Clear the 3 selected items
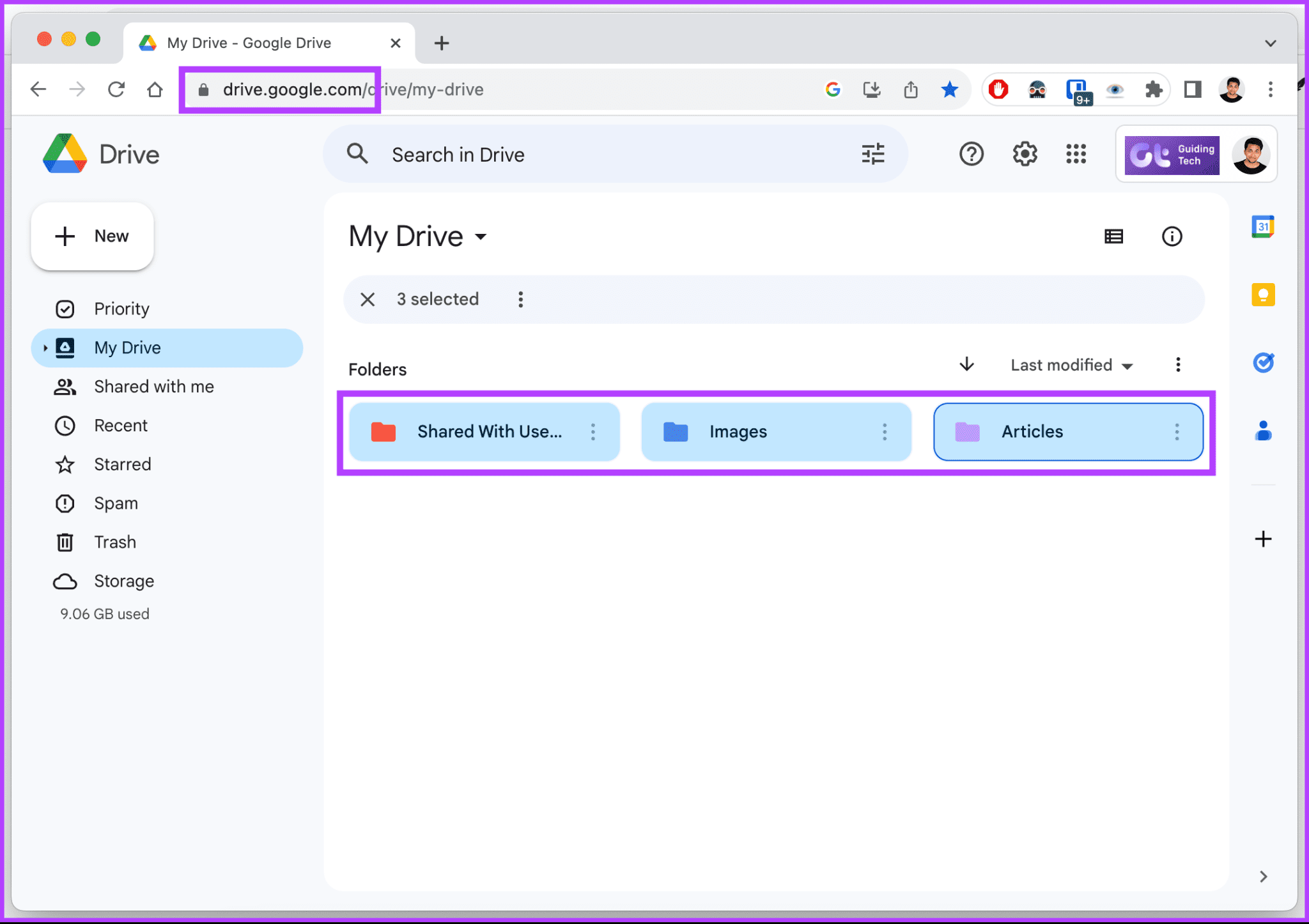The height and width of the screenshot is (924, 1309). tap(367, 299)
